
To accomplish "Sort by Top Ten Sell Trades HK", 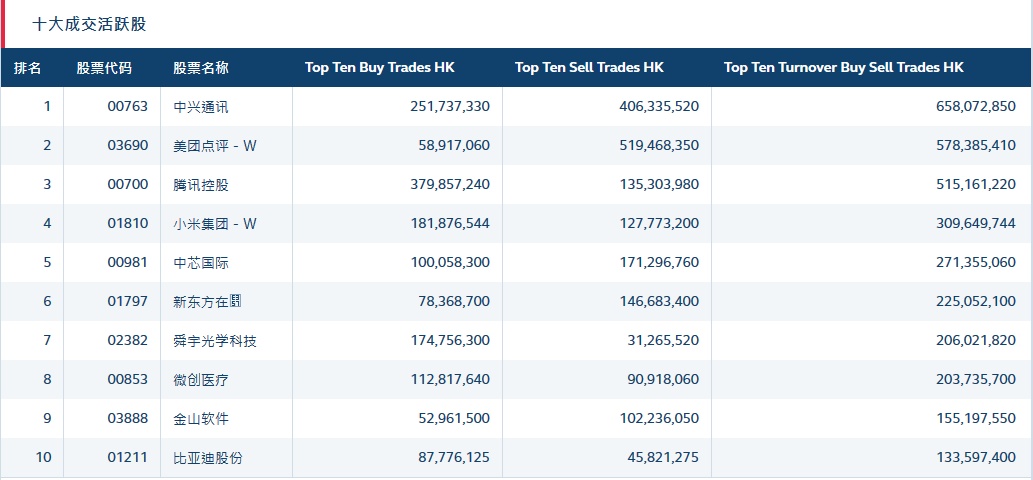I will (x=589, y=68).
